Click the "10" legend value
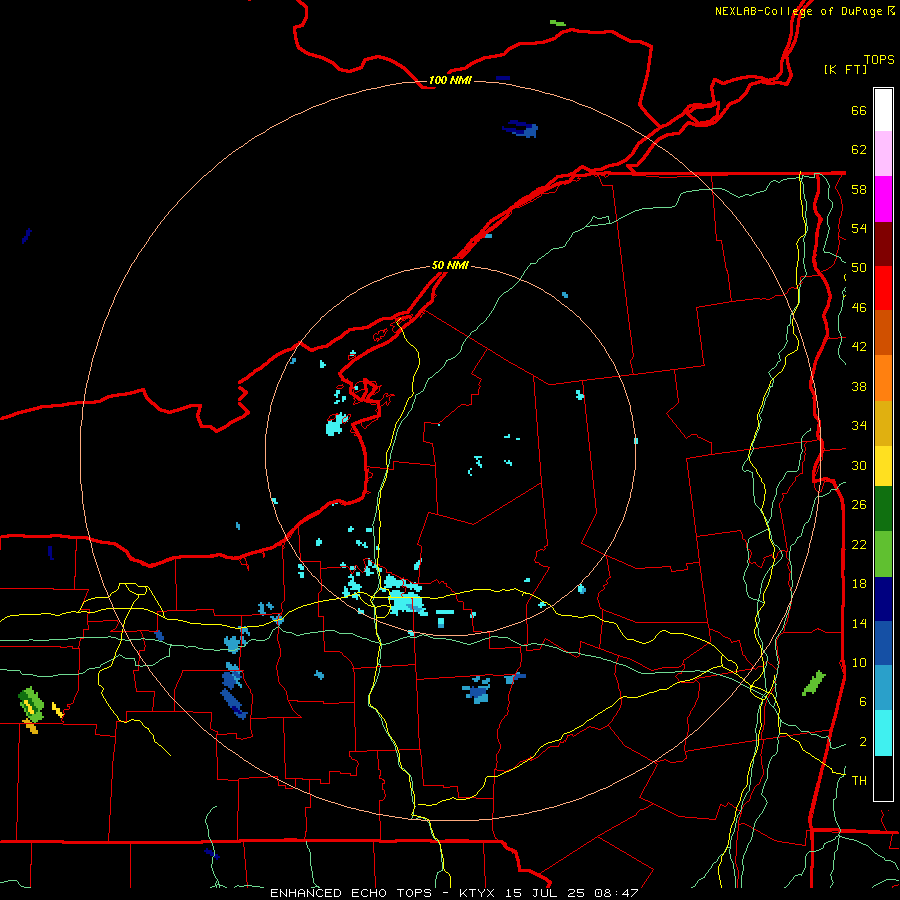The width and height of the screenshot is (900, 900). (x=859, y=662)
